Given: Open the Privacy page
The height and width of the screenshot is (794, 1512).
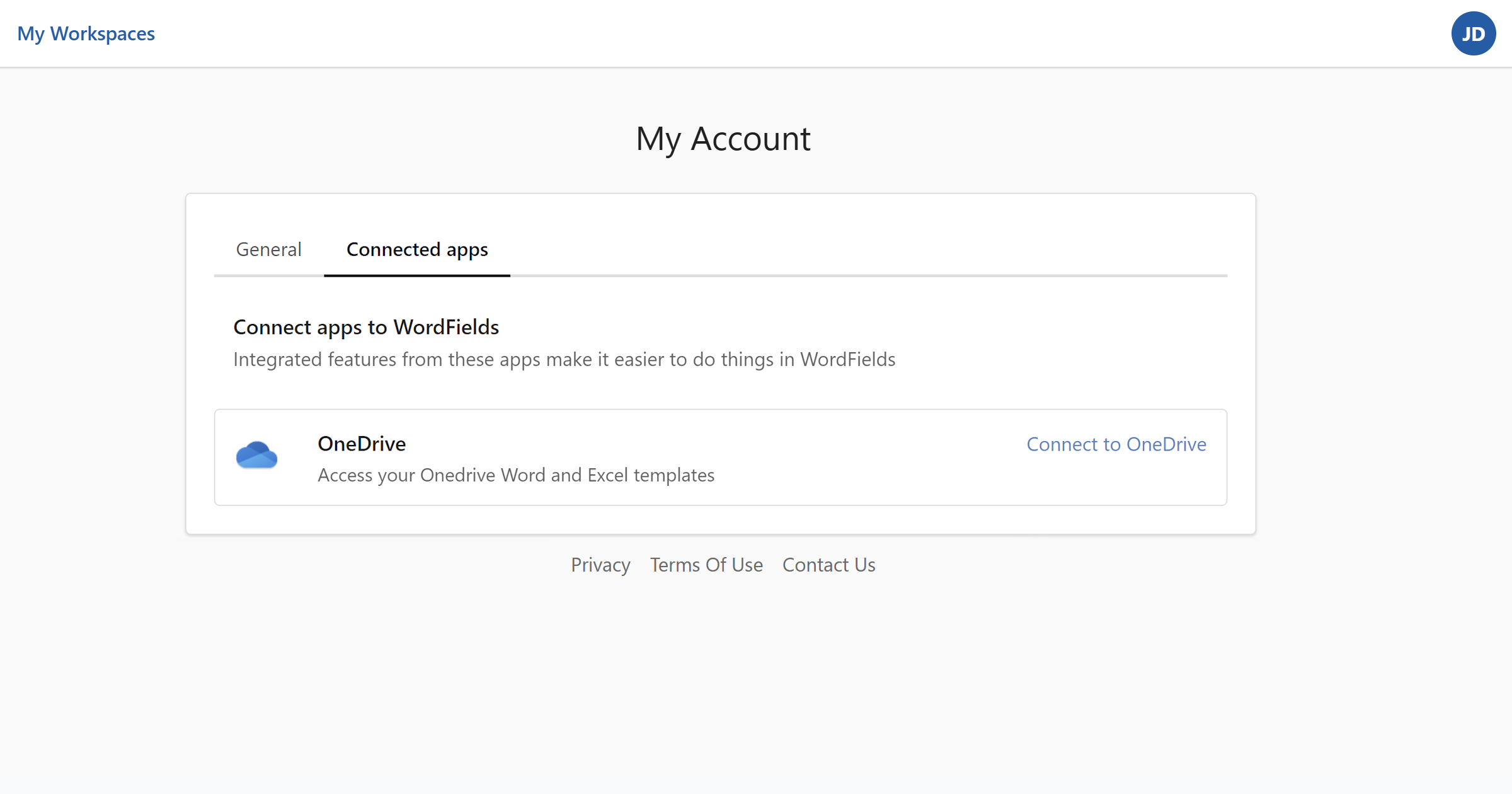Looking at the screenshot, I should tap(600, 565).
